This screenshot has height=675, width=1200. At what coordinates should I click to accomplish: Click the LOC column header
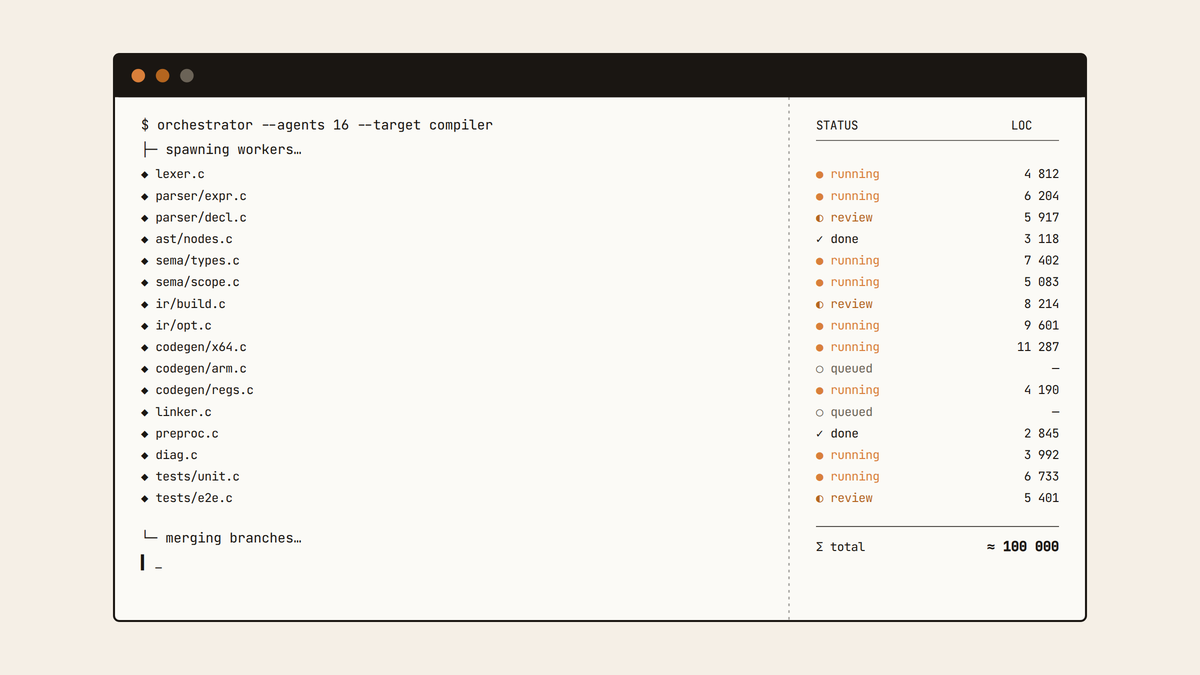[x=1021, y=126]
